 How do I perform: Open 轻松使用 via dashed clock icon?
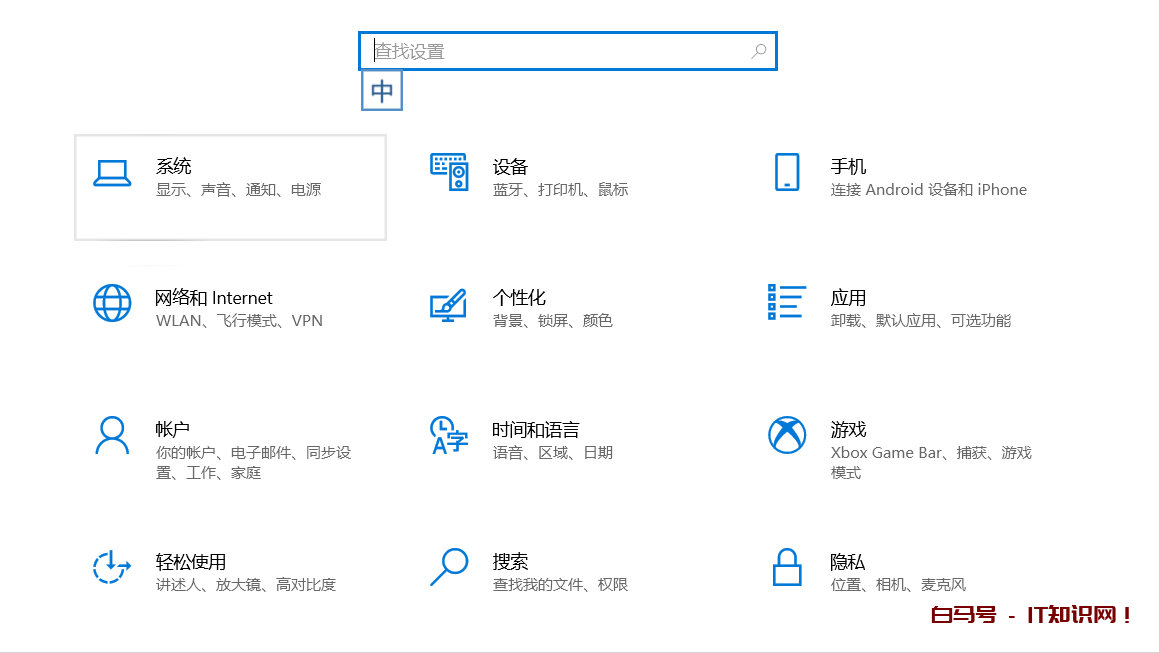click(x=112, y=567)
